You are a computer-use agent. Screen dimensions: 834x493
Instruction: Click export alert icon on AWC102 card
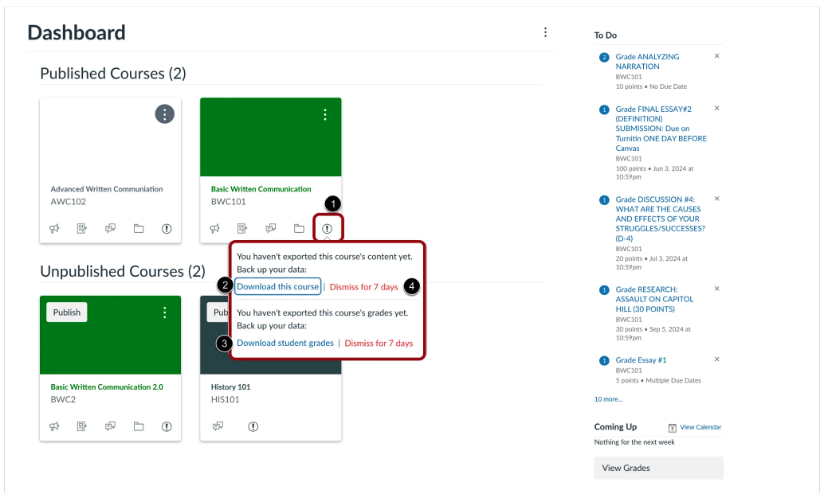[x=166, y=229]
